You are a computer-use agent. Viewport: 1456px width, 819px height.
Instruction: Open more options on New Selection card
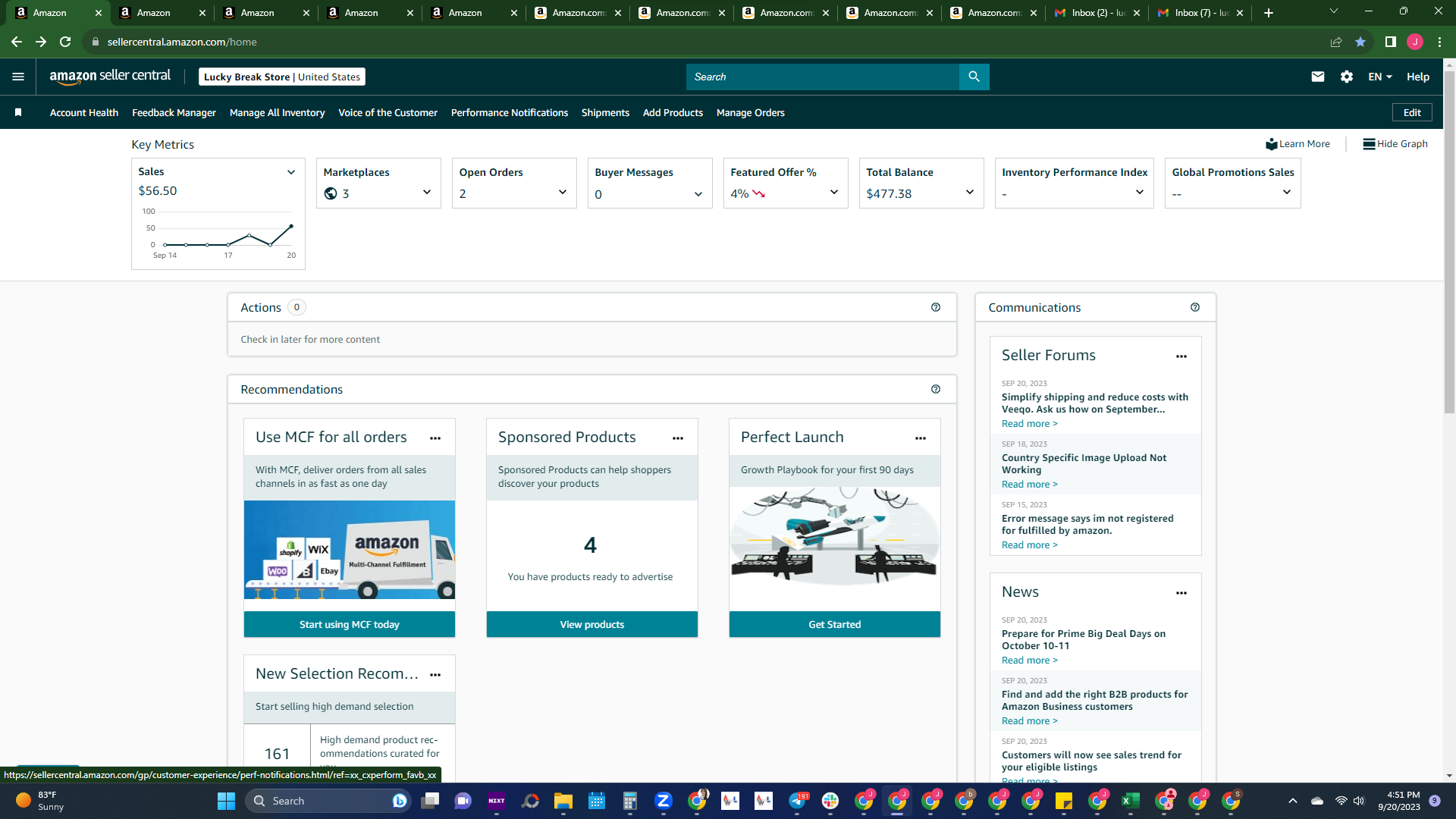[x=435, y=675]
